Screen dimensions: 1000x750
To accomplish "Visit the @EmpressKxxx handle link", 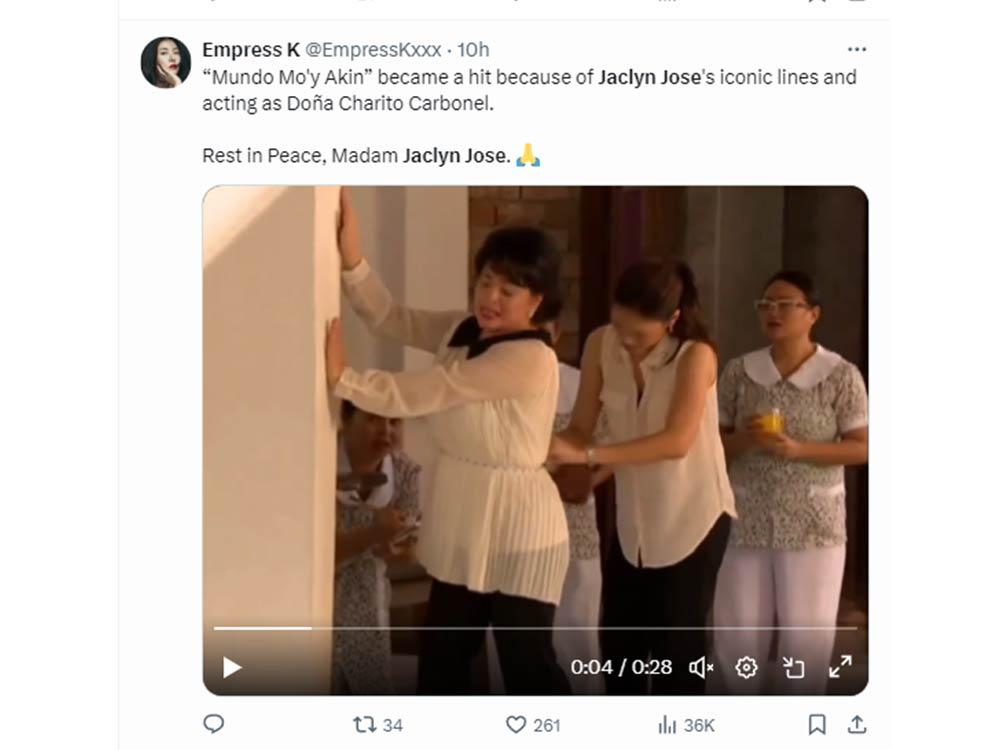I will 372,49.
